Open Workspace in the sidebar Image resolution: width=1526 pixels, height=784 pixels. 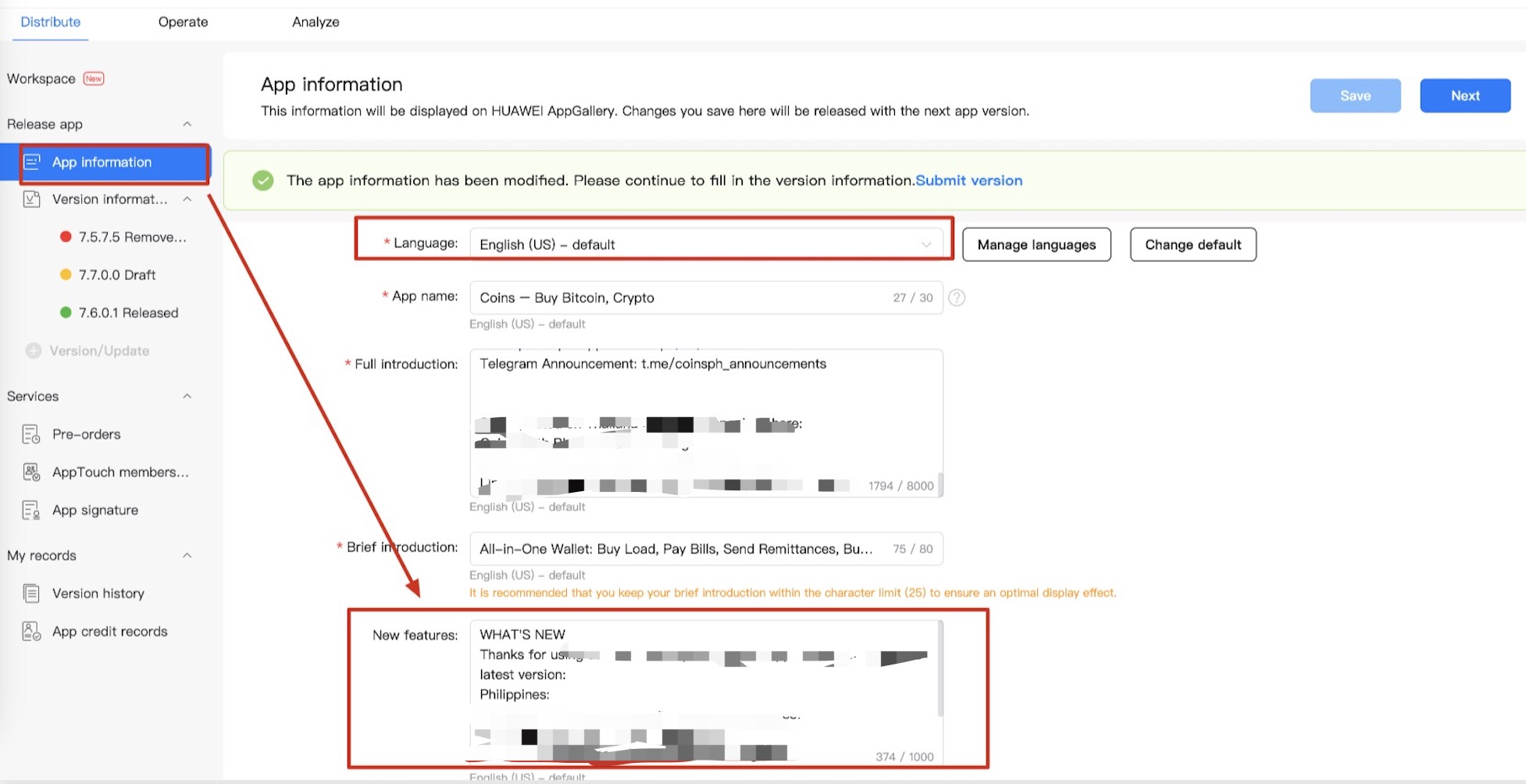(x=41, y=79)
